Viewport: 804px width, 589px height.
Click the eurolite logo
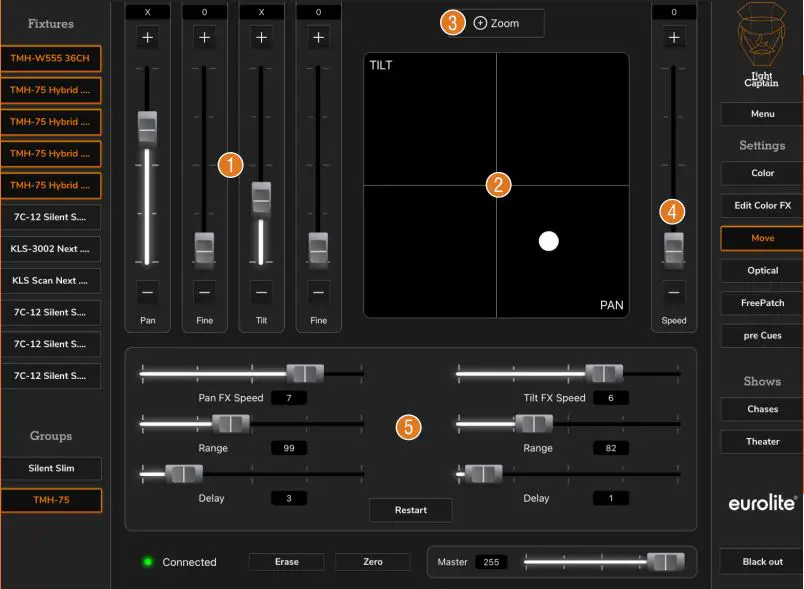[762, 503]
